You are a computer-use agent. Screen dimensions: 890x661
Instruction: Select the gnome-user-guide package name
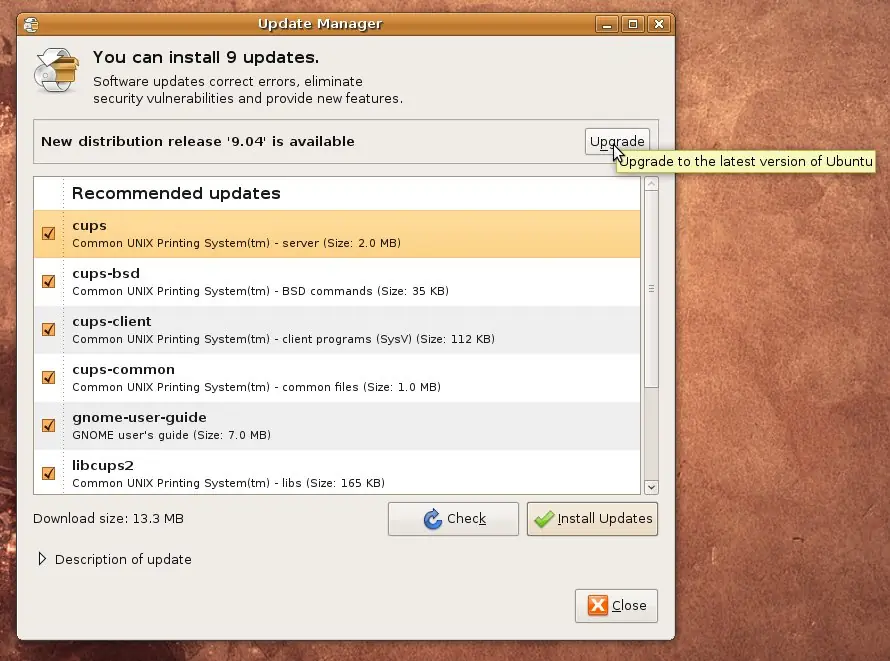click(x=139, y=418)
